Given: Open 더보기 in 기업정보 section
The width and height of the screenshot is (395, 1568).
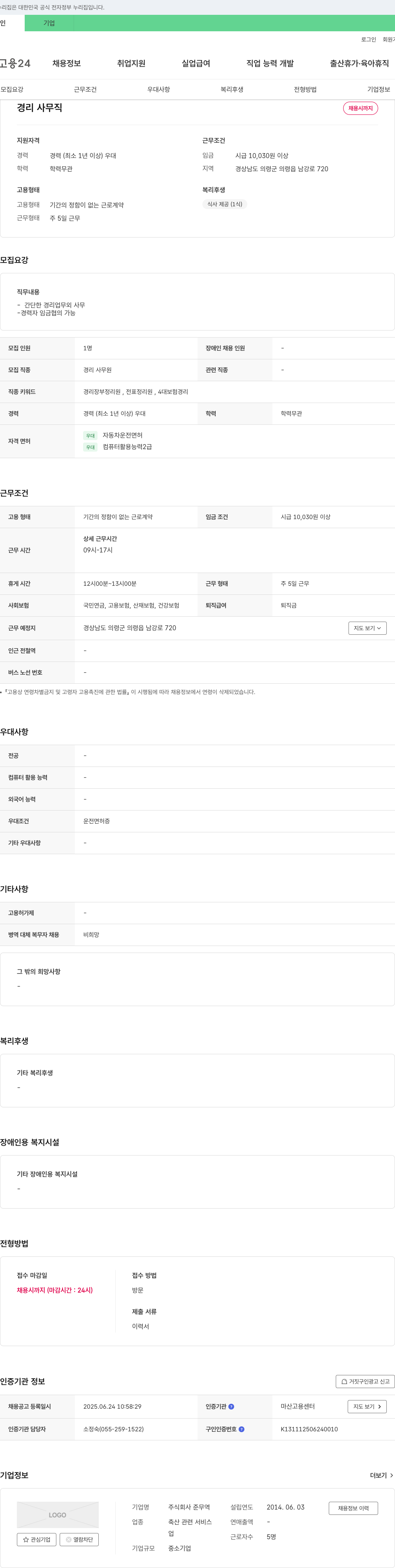Looking at the screenshot, I should pyautogui.click(x=381, y=1475).
